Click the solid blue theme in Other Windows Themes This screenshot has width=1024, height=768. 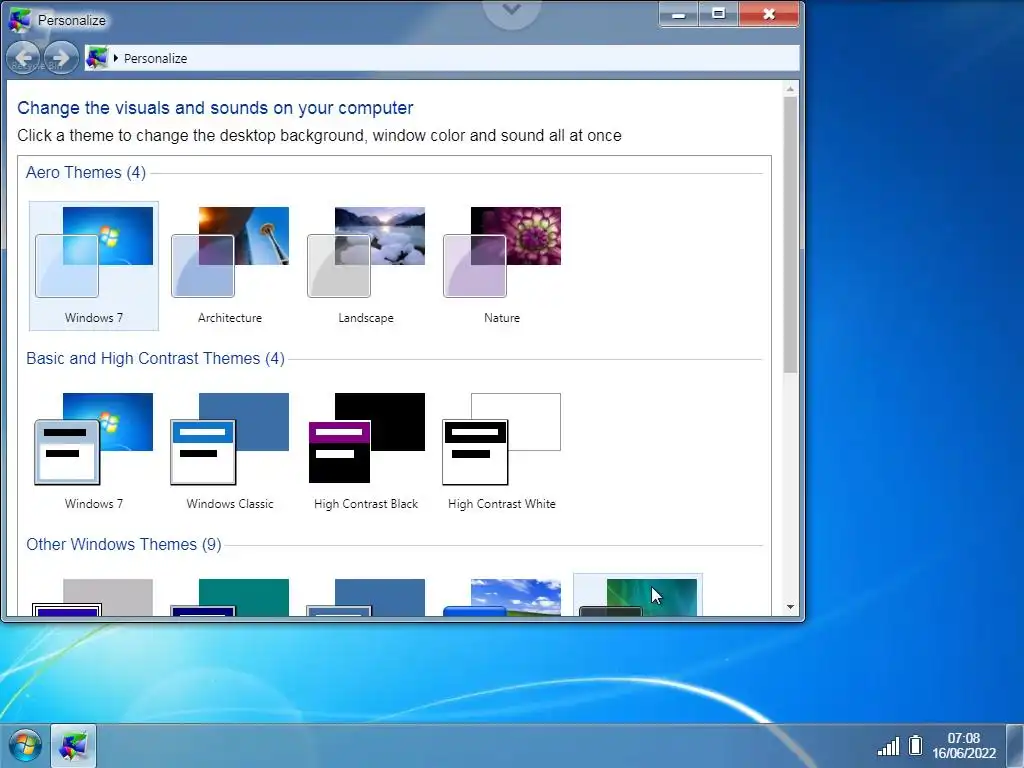click(366, 597)
